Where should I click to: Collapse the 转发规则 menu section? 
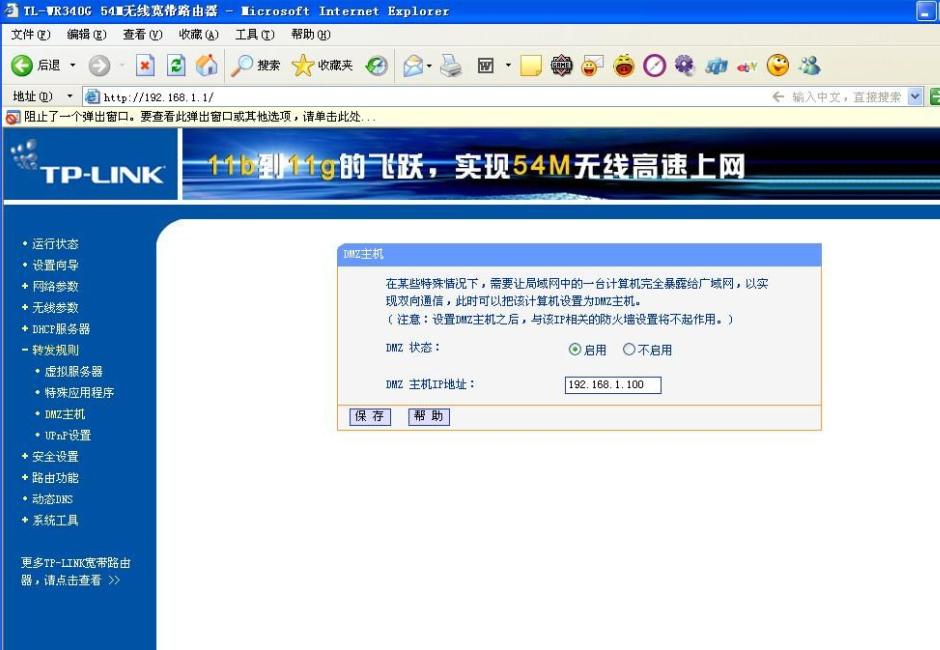(x=55, y=350)
